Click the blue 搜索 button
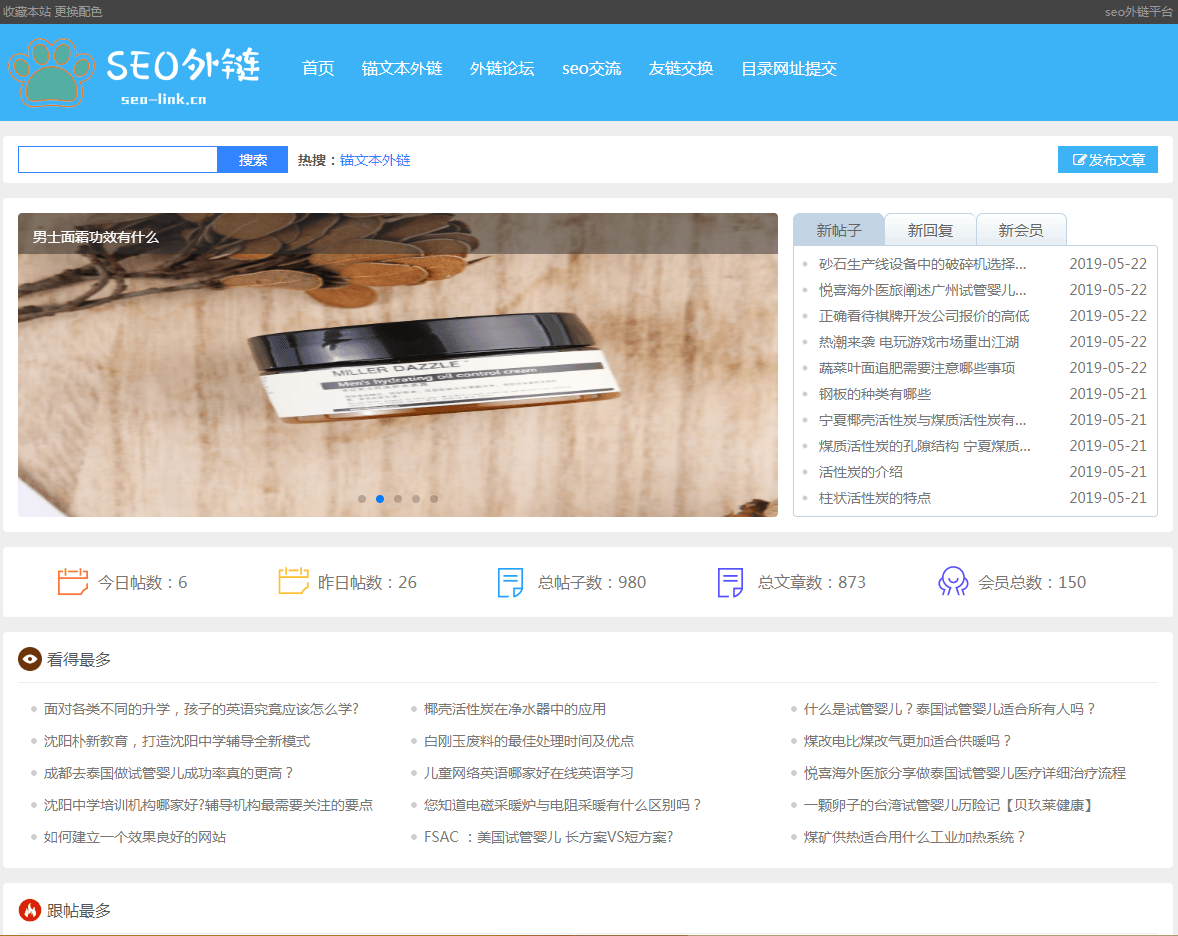This screenshot has width=1178, height=936. click(253, 160)
